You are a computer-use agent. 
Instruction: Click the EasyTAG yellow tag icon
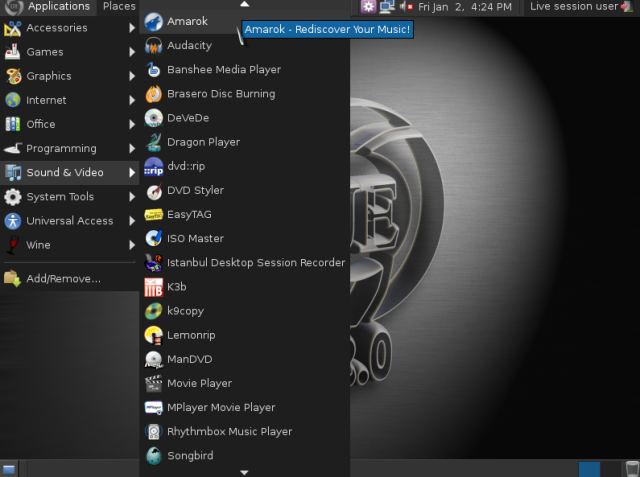153,215
